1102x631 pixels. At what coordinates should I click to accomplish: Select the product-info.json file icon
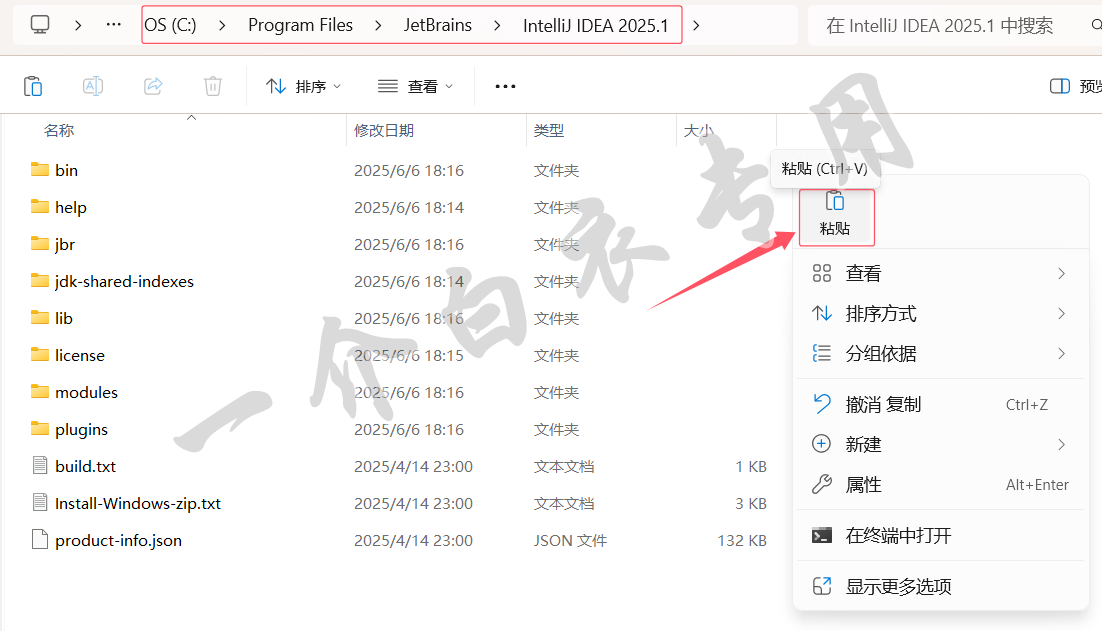40,540
